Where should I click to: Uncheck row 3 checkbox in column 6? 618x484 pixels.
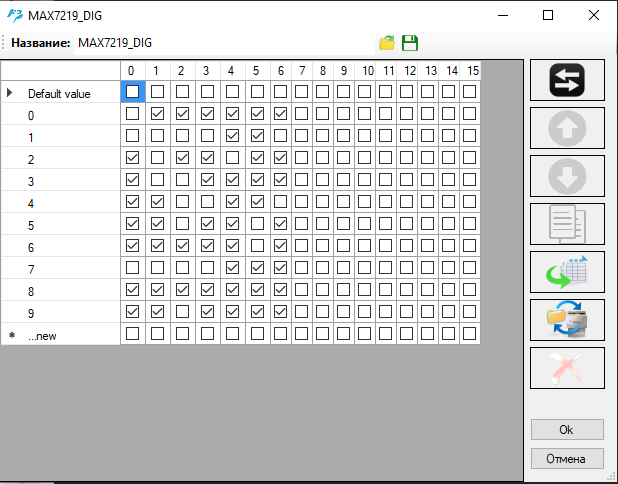coord(280,180)
